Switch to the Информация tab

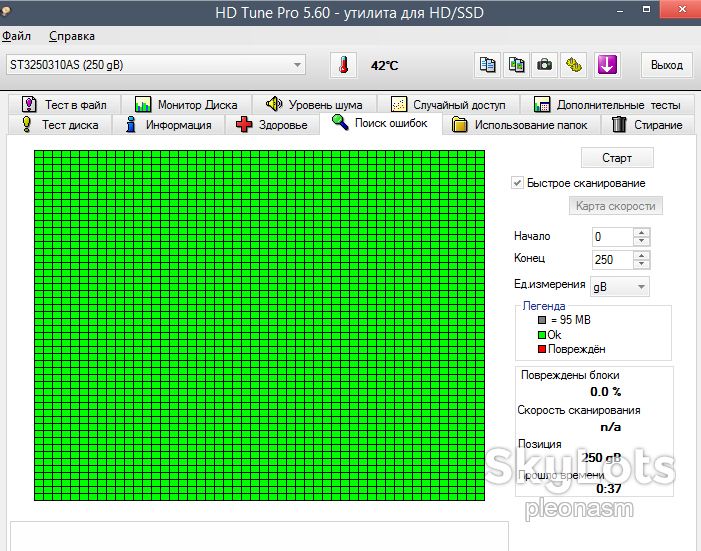point(169,125)
